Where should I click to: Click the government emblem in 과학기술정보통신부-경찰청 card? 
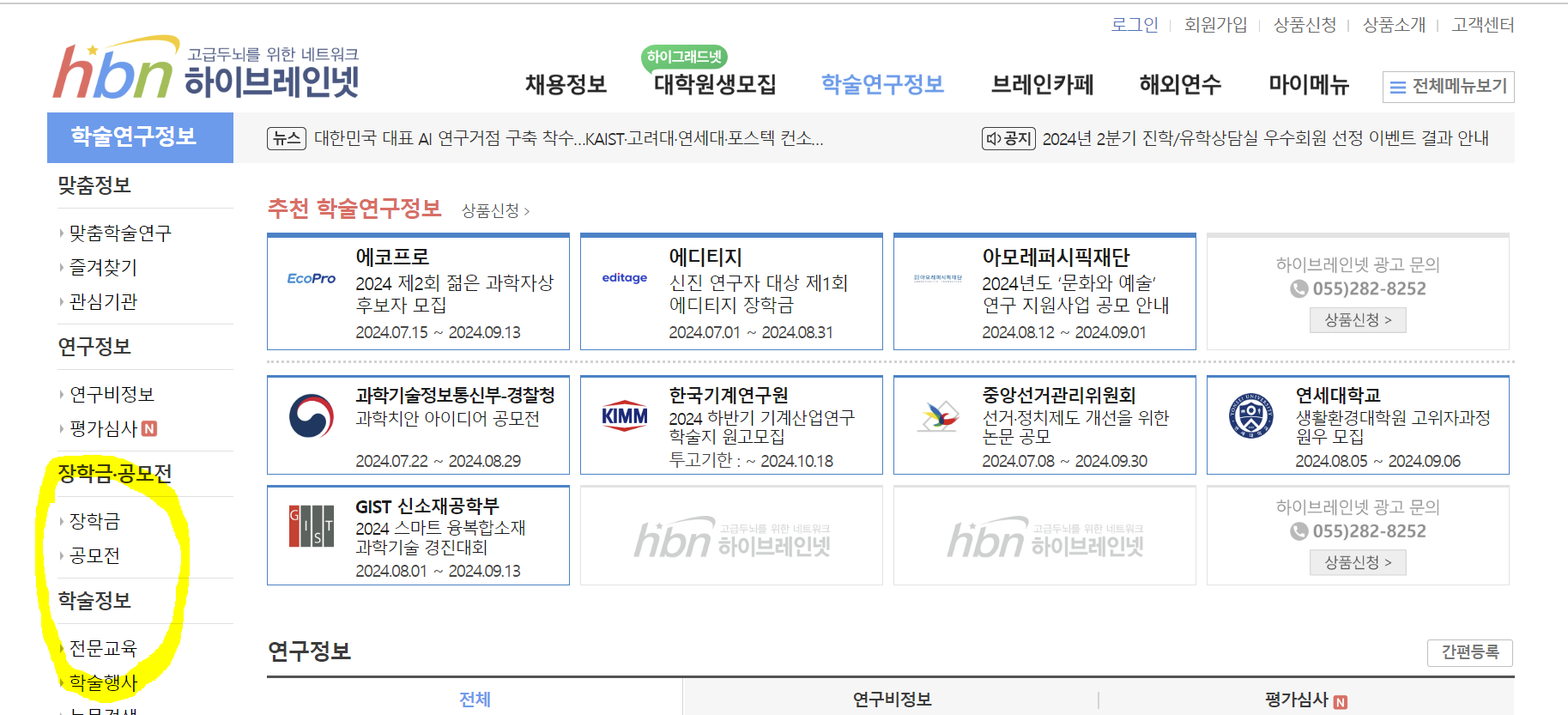pos(312,416)
